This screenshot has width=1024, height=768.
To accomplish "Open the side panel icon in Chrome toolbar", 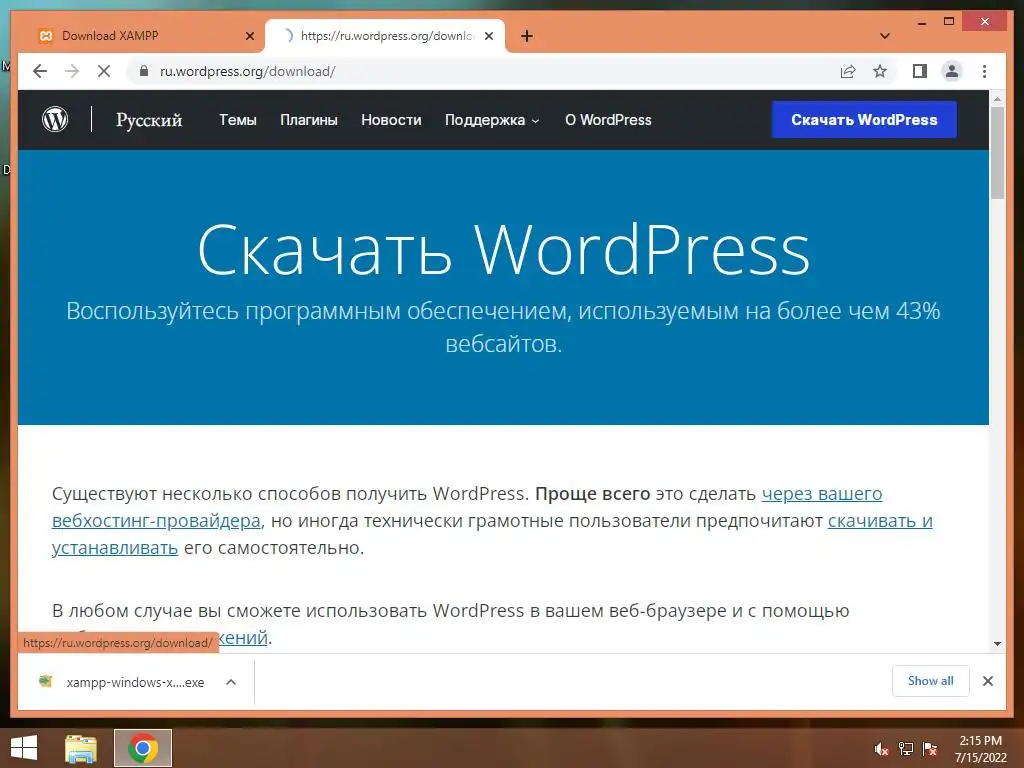I will [920, 71].
